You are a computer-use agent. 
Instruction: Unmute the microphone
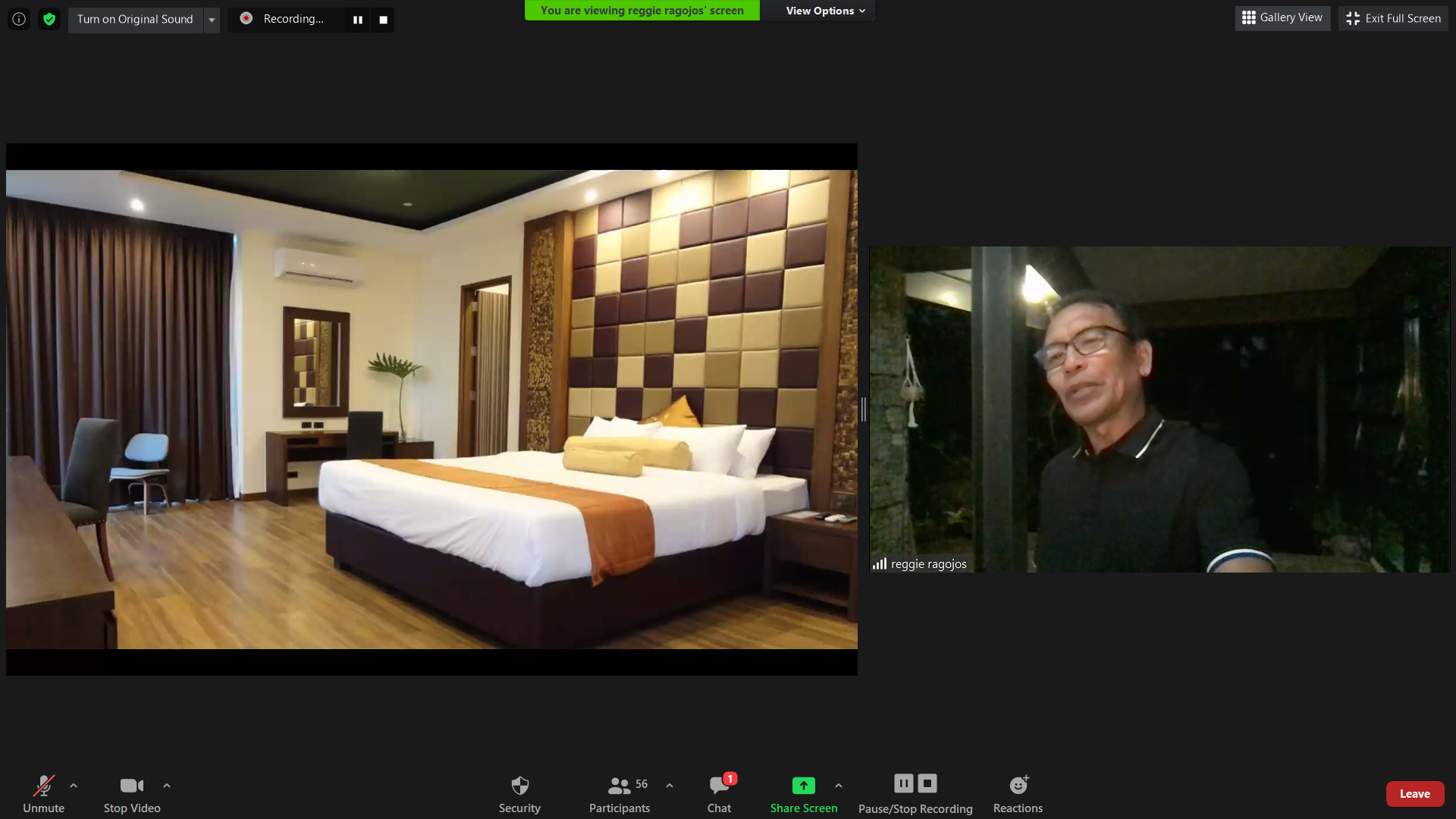click(x=43, y=794)
